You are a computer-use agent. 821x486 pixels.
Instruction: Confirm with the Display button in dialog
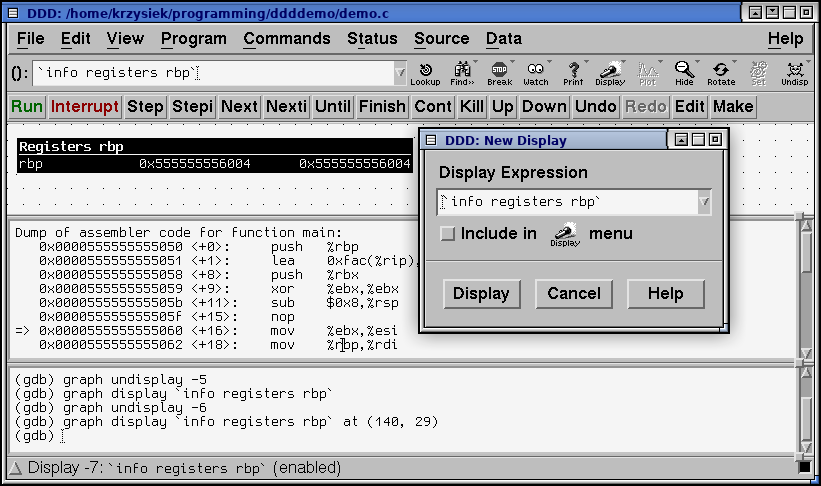pos(481,294)
